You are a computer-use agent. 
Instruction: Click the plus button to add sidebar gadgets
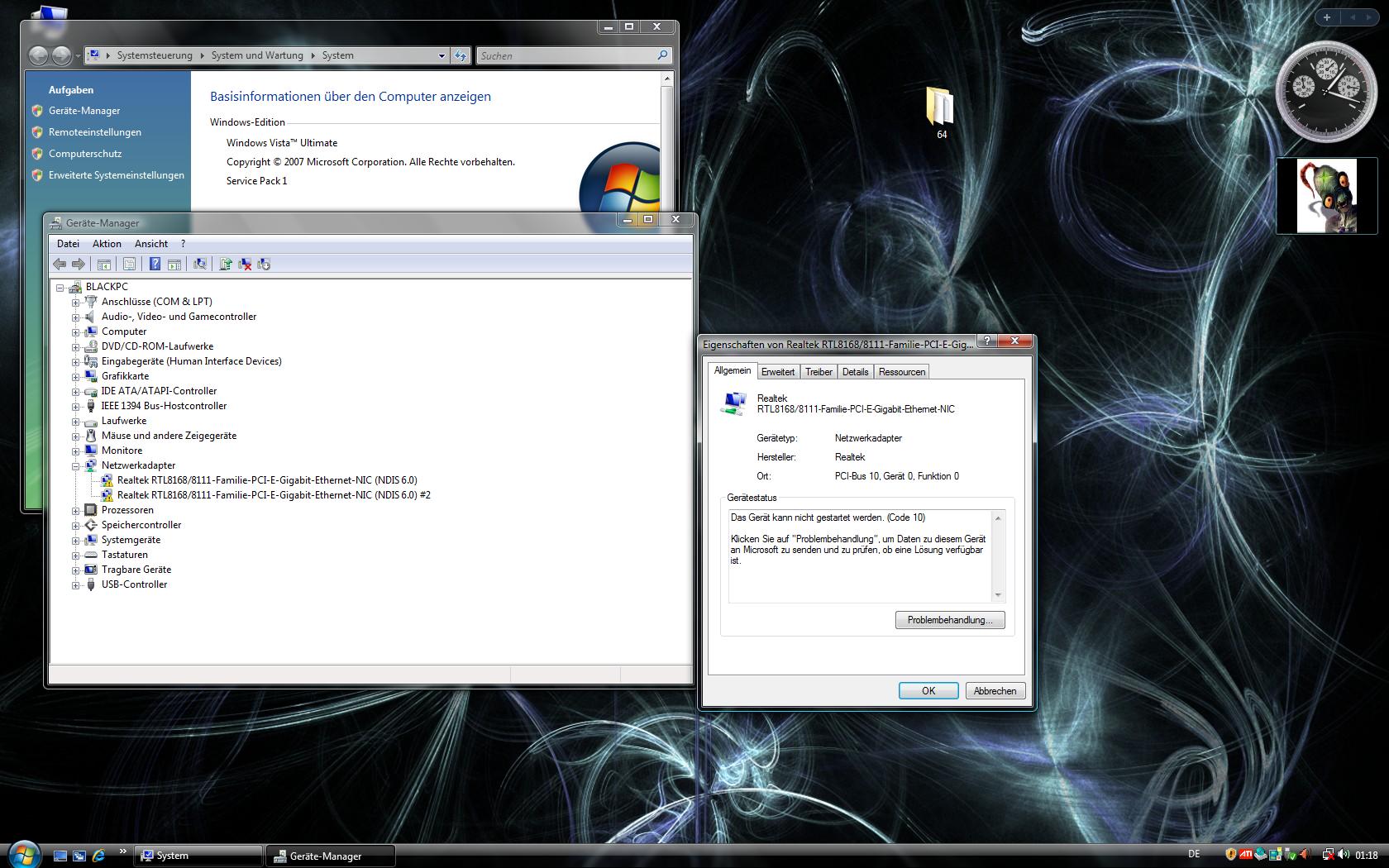[x=1327, y=17]
